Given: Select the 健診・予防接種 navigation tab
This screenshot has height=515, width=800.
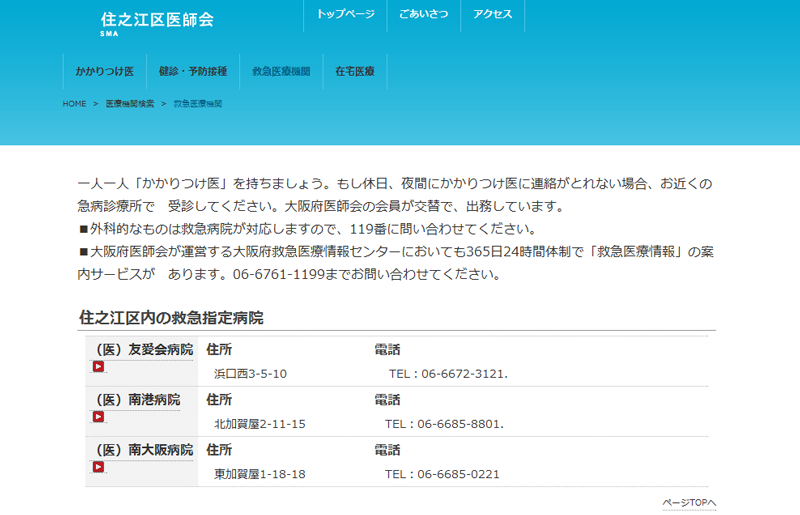Looking at the screenshot, I should [193, 72].
